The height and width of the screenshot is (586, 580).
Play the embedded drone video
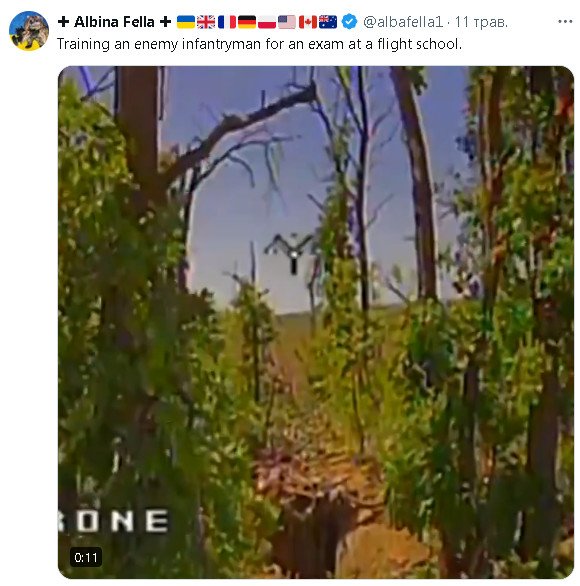(x=316, y=322)
